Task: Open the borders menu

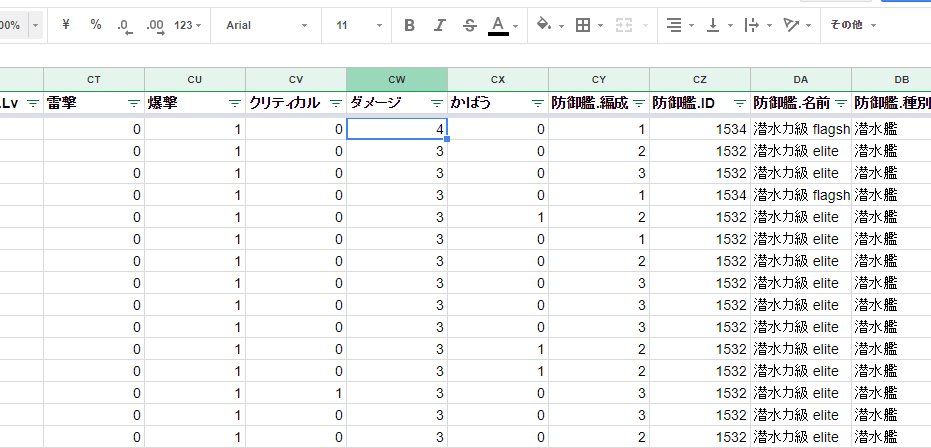Action: (x=588, y=25)
